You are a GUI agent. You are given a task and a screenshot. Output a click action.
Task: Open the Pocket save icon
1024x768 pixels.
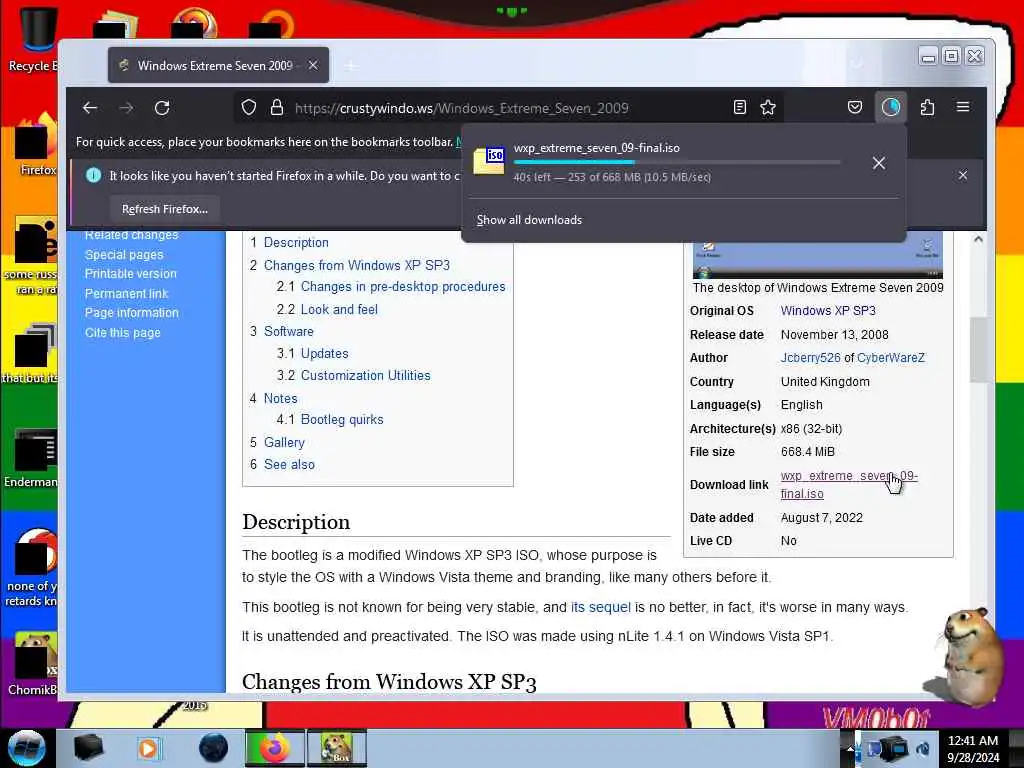855,108
